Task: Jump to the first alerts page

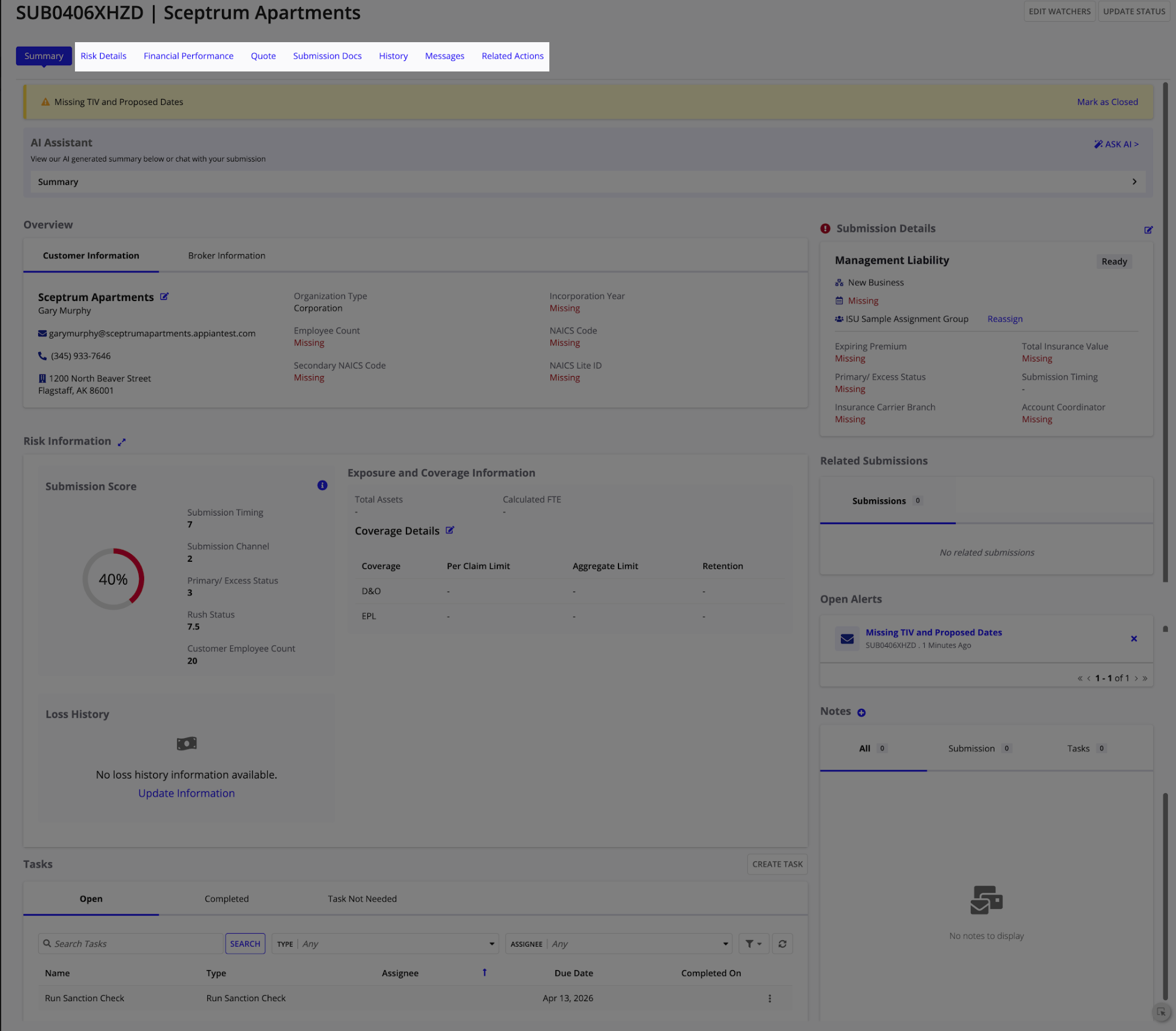Action: tap(1080, 678)
